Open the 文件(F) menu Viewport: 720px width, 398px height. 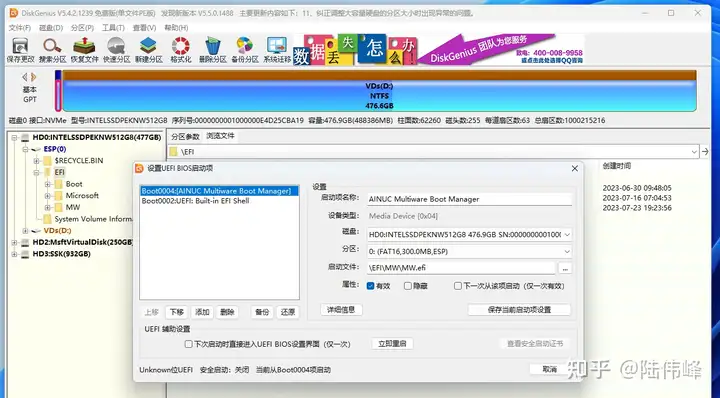pos(20,28)
